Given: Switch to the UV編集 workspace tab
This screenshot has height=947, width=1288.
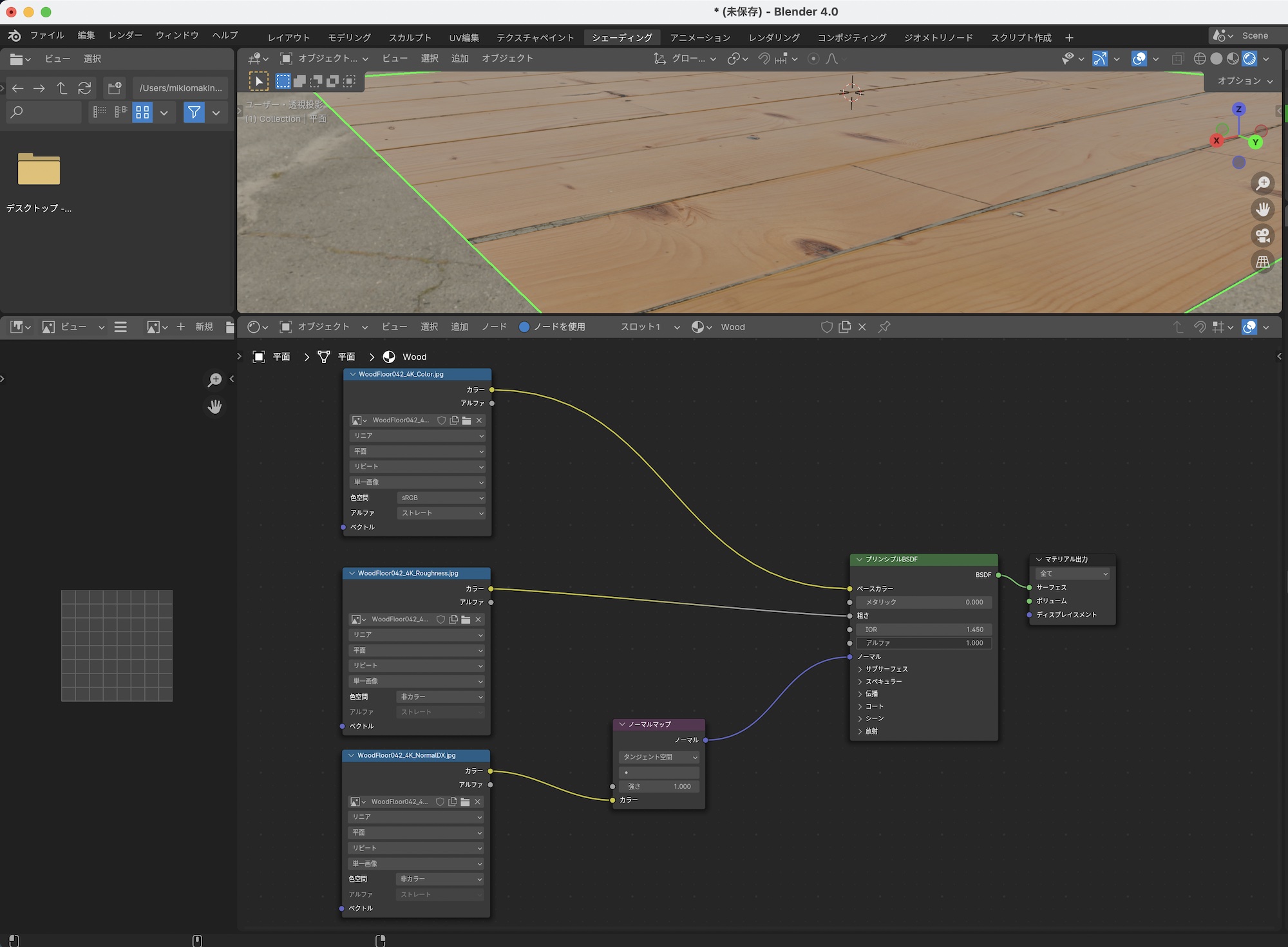Looking at the screenshot, I should [464, 38].
